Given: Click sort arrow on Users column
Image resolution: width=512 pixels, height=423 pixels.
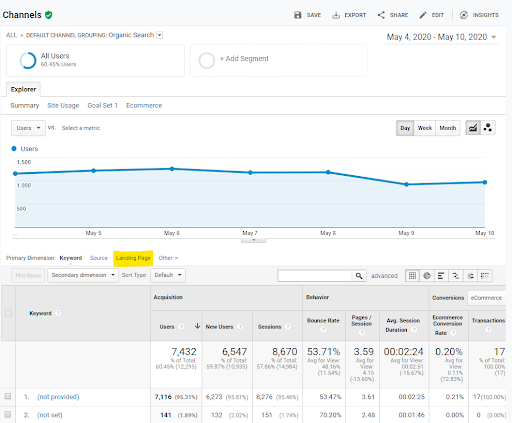Looking at the screenshot, I should tap(197, 326).
